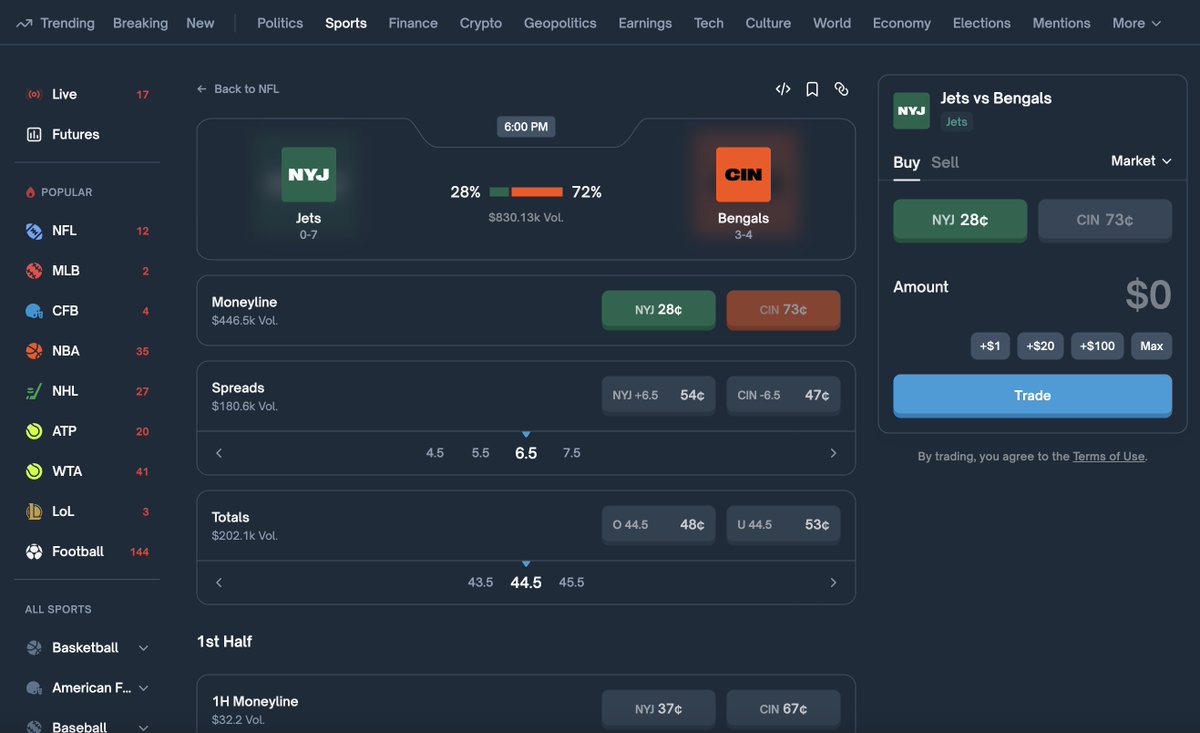The height and width of the screenshot is (733, 1200).
Task: Show next totals lines
Action: pyautogui.click(x=833, y=582)
